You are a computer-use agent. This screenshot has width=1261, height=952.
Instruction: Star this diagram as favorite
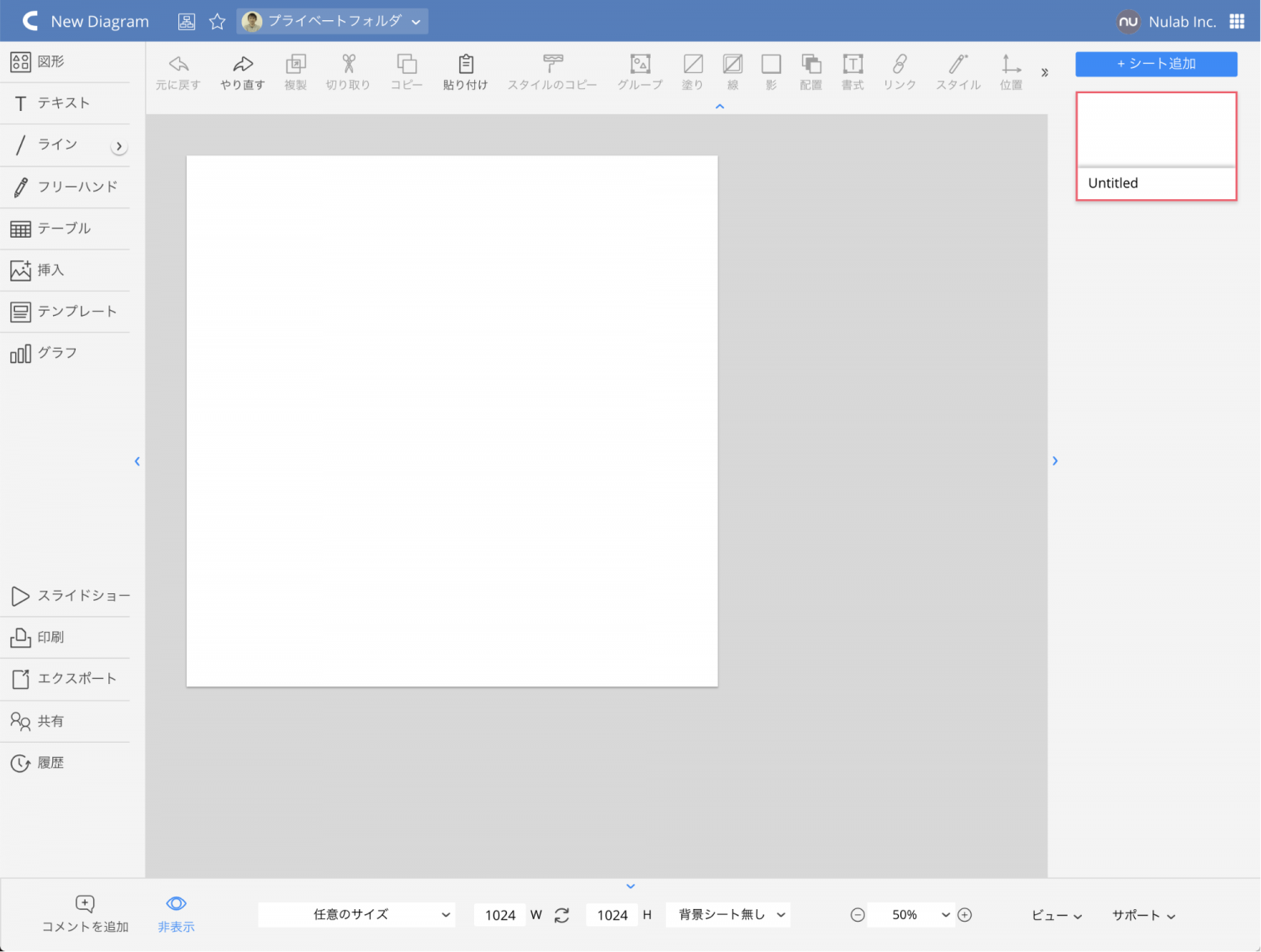(217, 22)
